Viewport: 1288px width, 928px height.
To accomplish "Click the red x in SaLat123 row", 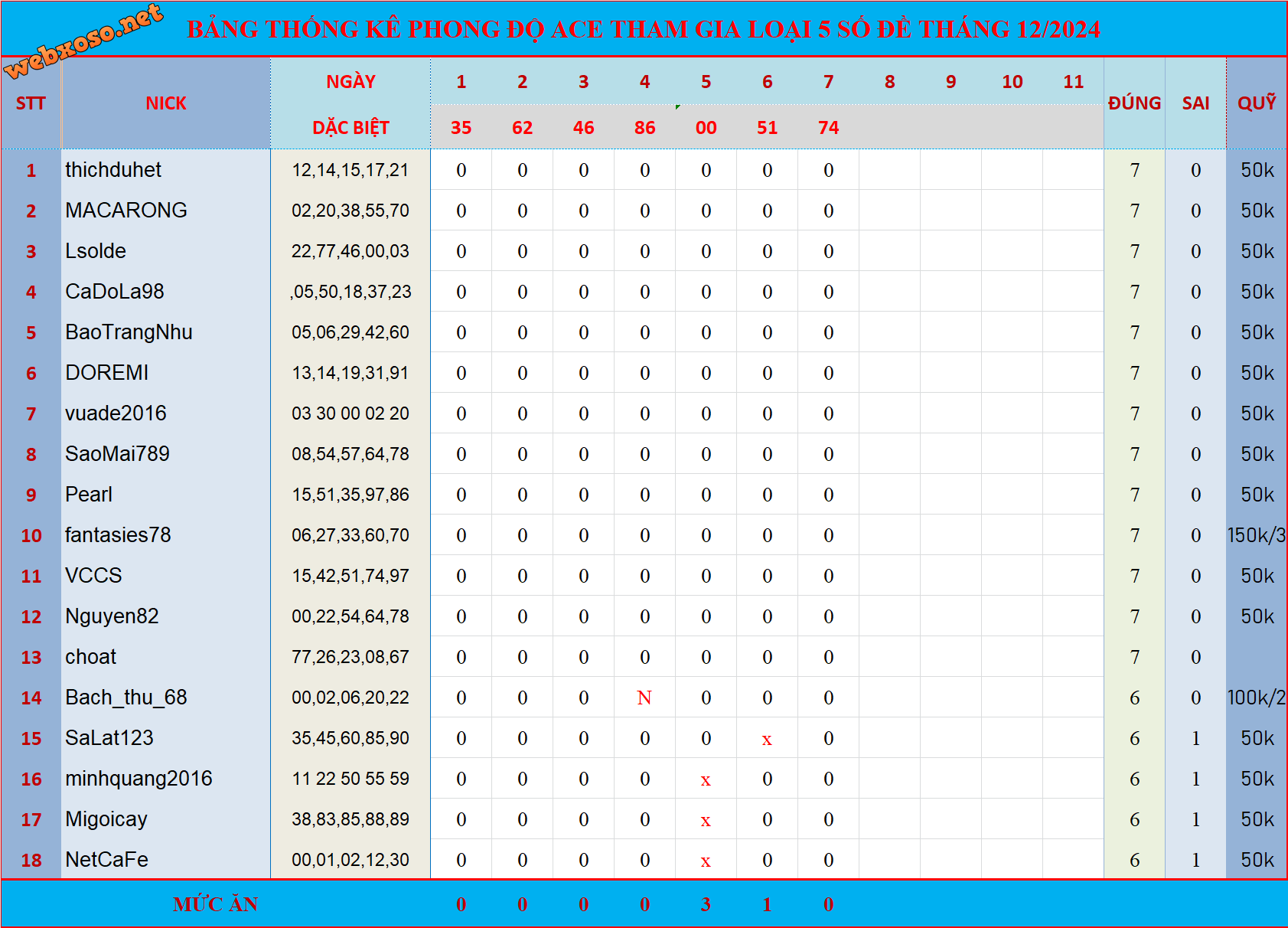I will click(x=767, y=739).
